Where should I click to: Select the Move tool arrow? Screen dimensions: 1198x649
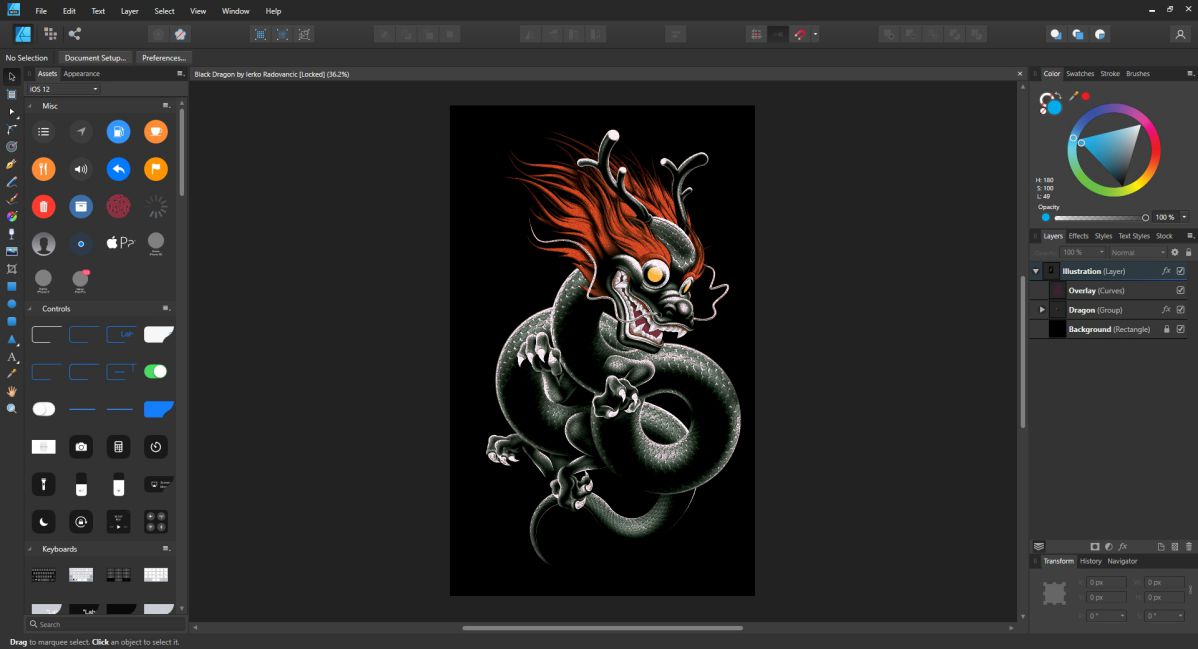point(11,76)
